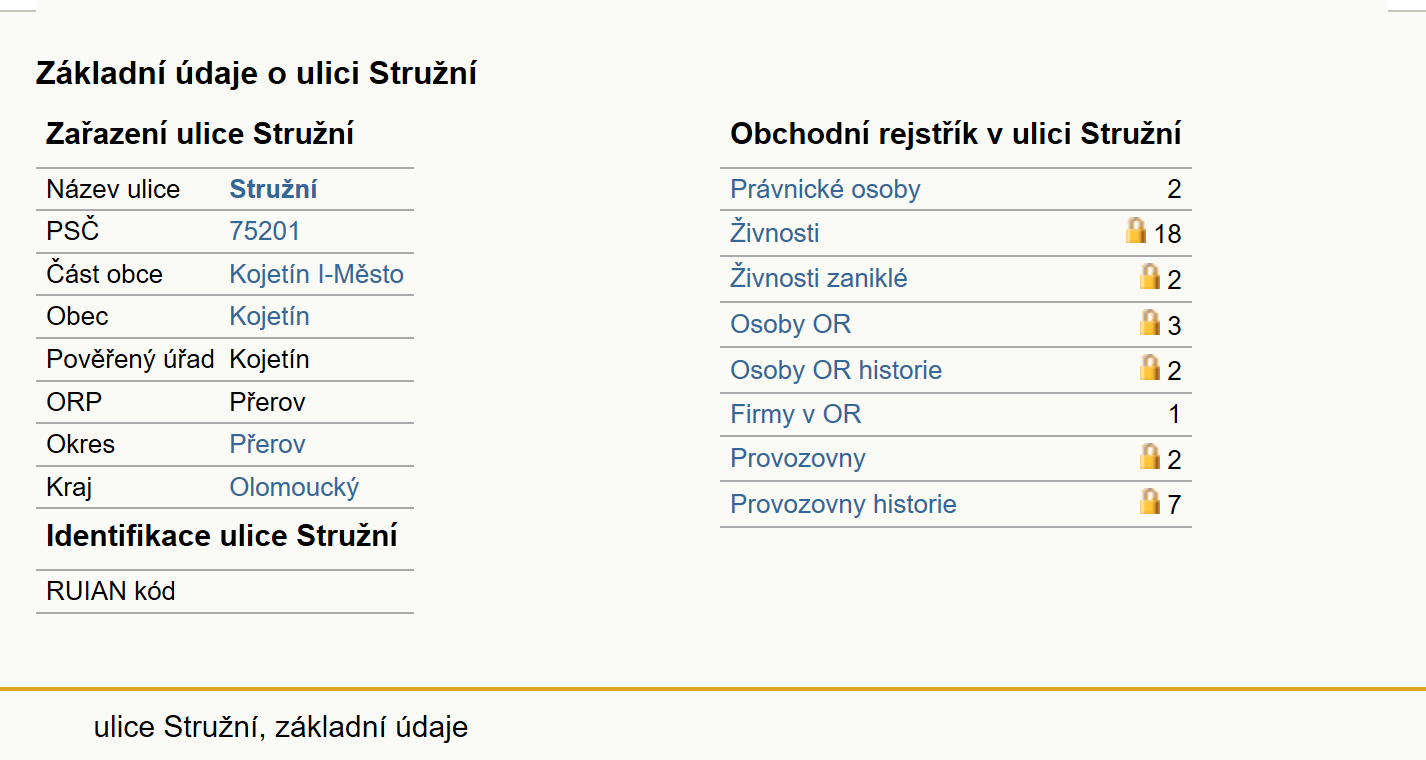Click the lock icon beside Živnosti count
The width and height of the screenshot is (1426, 760).
(1135, 231)
